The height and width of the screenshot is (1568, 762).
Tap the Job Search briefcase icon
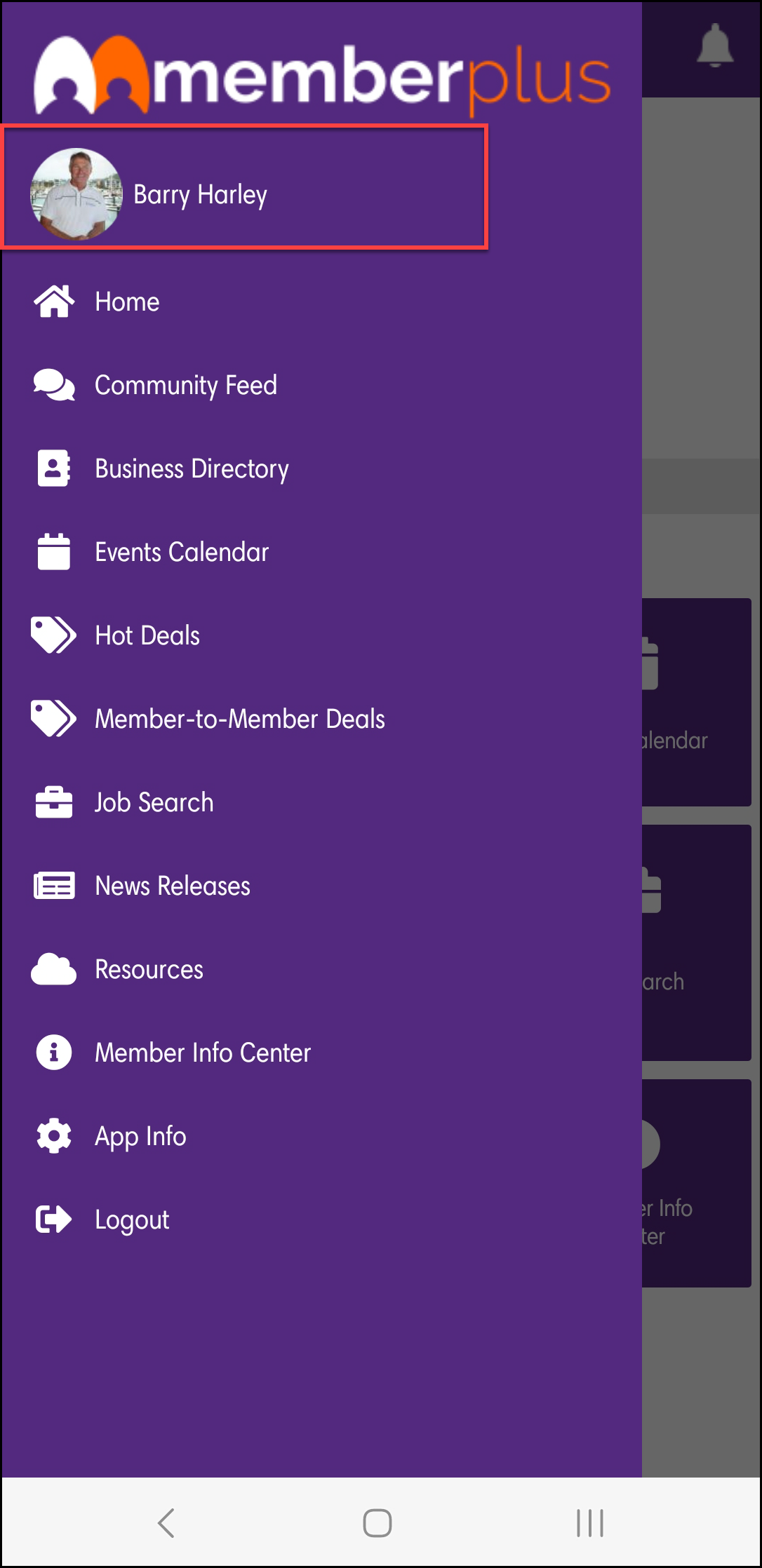[x=54, y=802]
